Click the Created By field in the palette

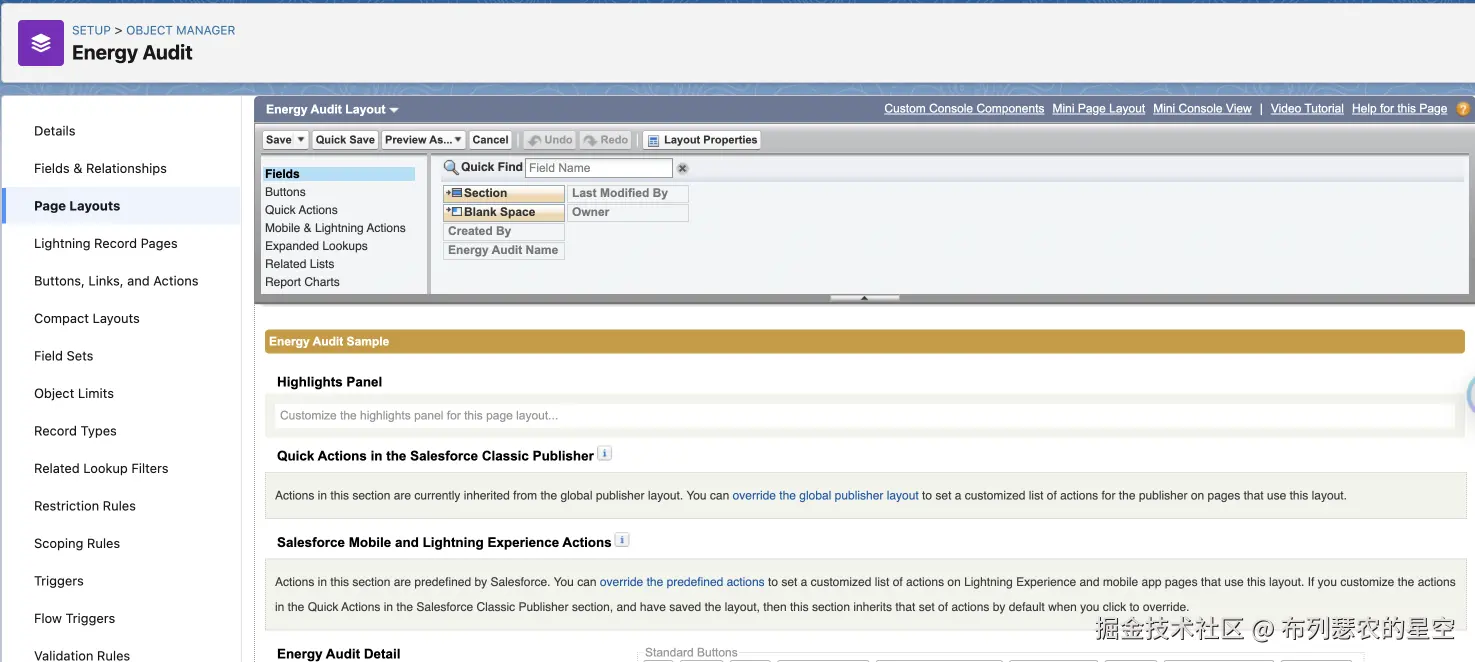504,231
